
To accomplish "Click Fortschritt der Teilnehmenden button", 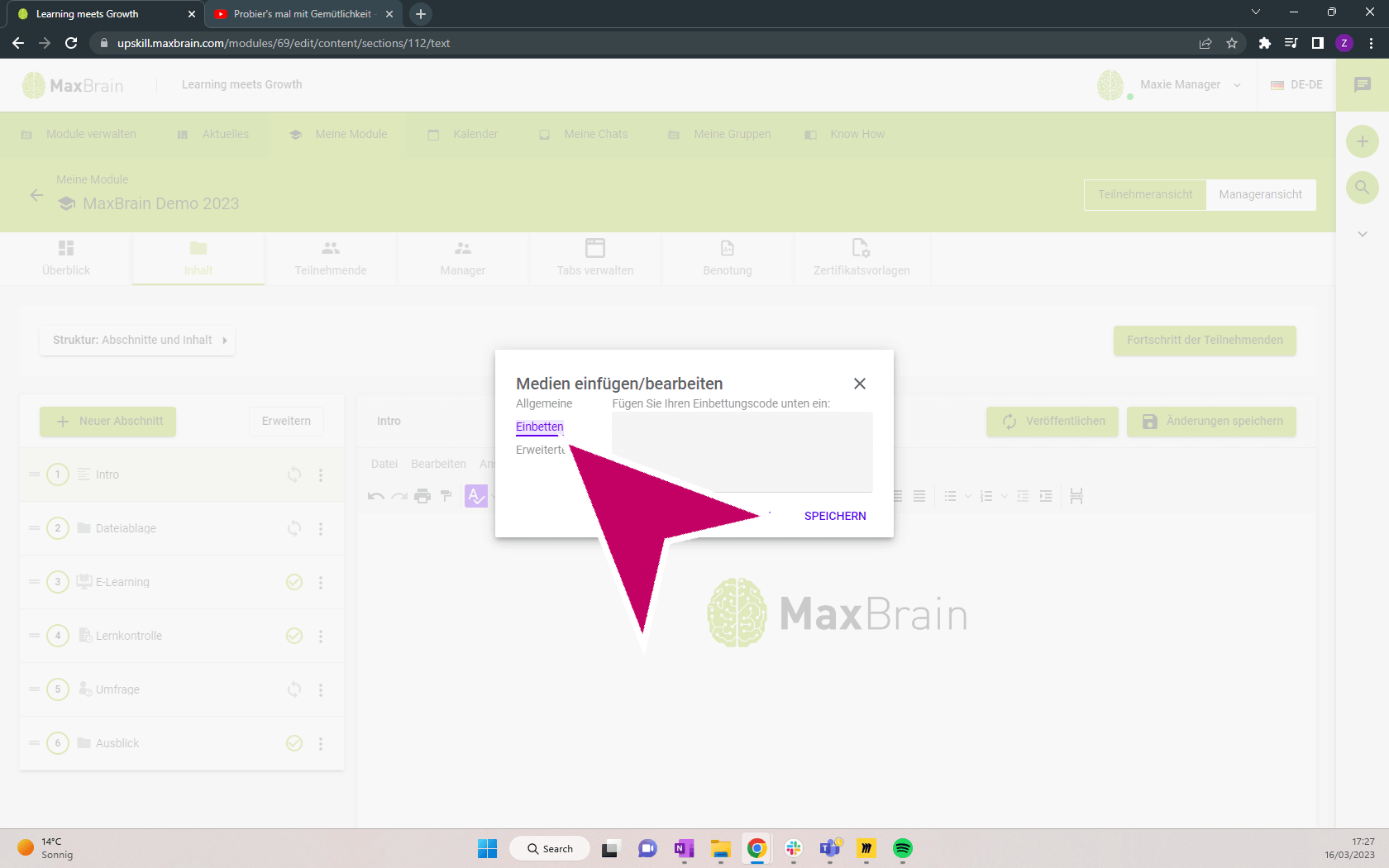I will tap(1205, 340).
